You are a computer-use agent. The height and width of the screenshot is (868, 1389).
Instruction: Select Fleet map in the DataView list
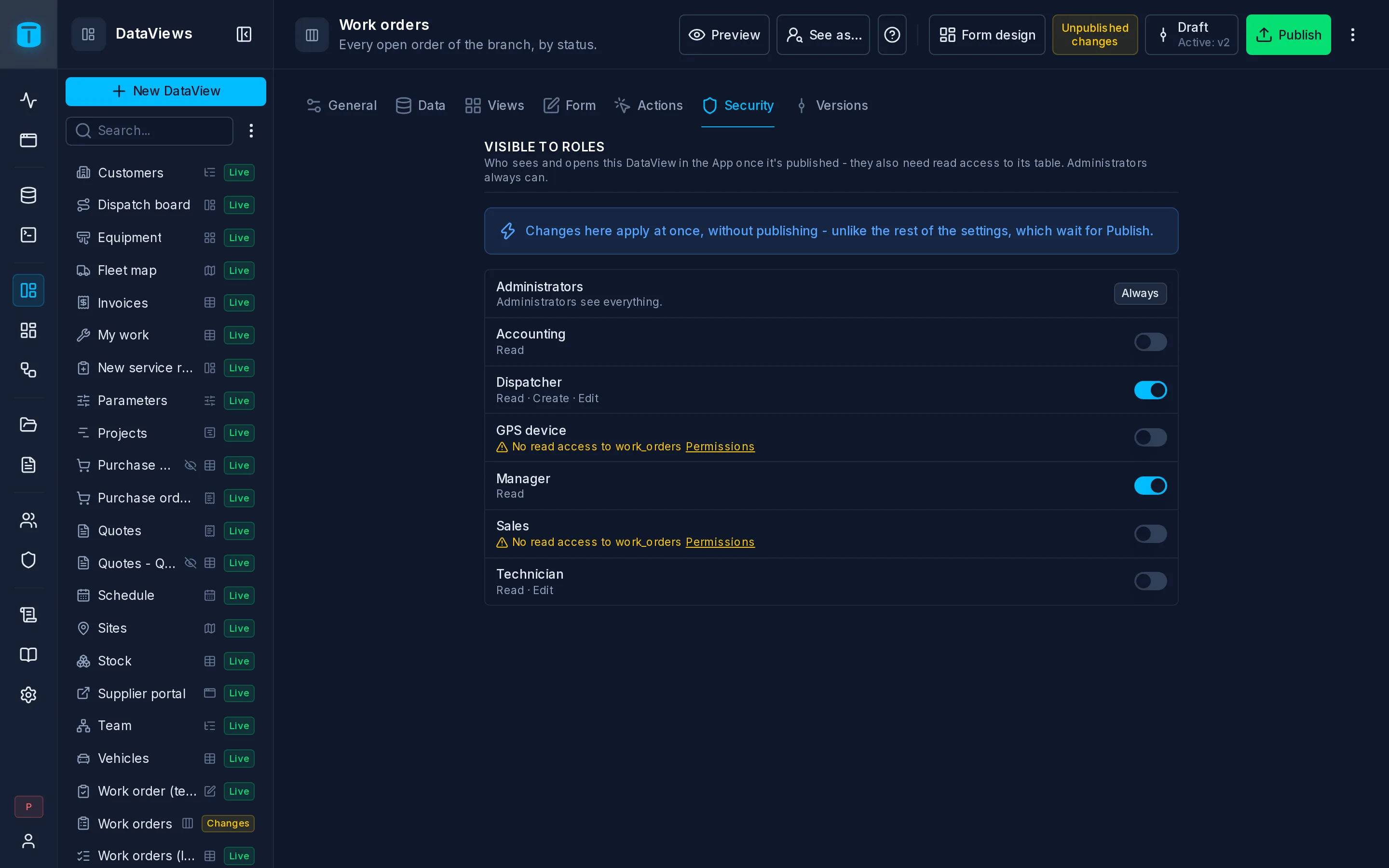165,271
